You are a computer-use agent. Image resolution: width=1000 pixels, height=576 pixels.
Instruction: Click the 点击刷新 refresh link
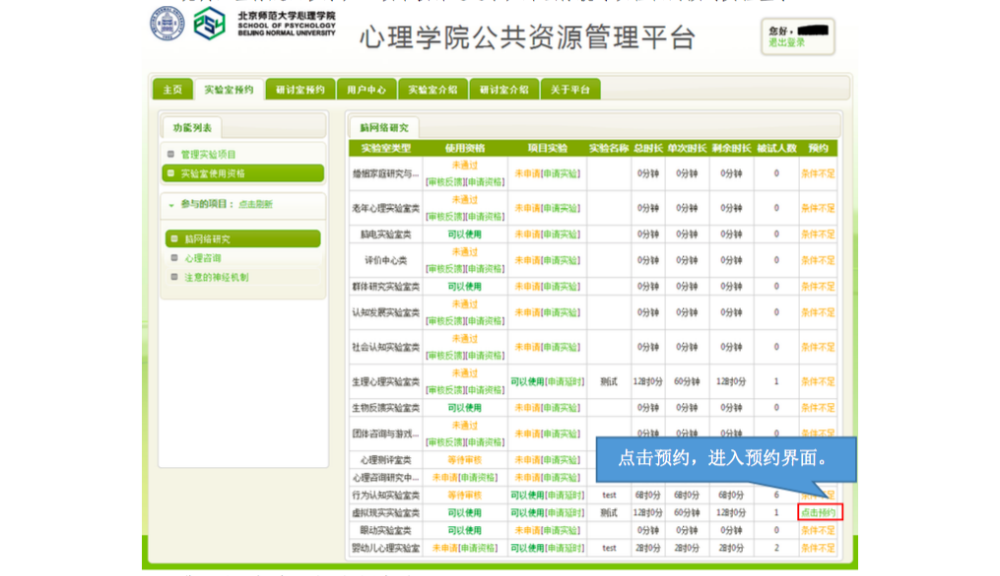coord(255,205)
